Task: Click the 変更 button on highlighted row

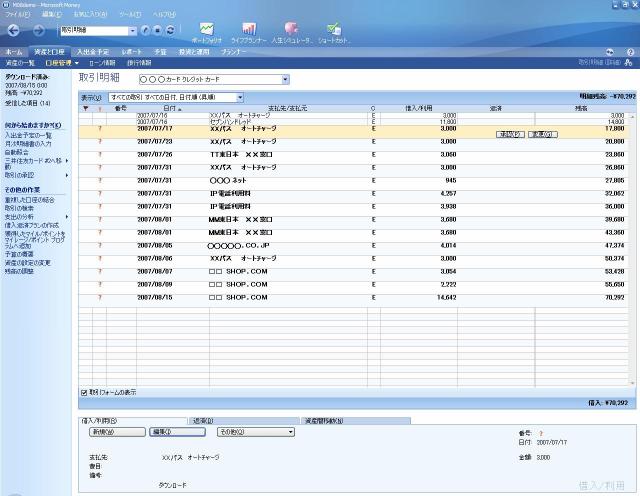Action: [542, 134]
